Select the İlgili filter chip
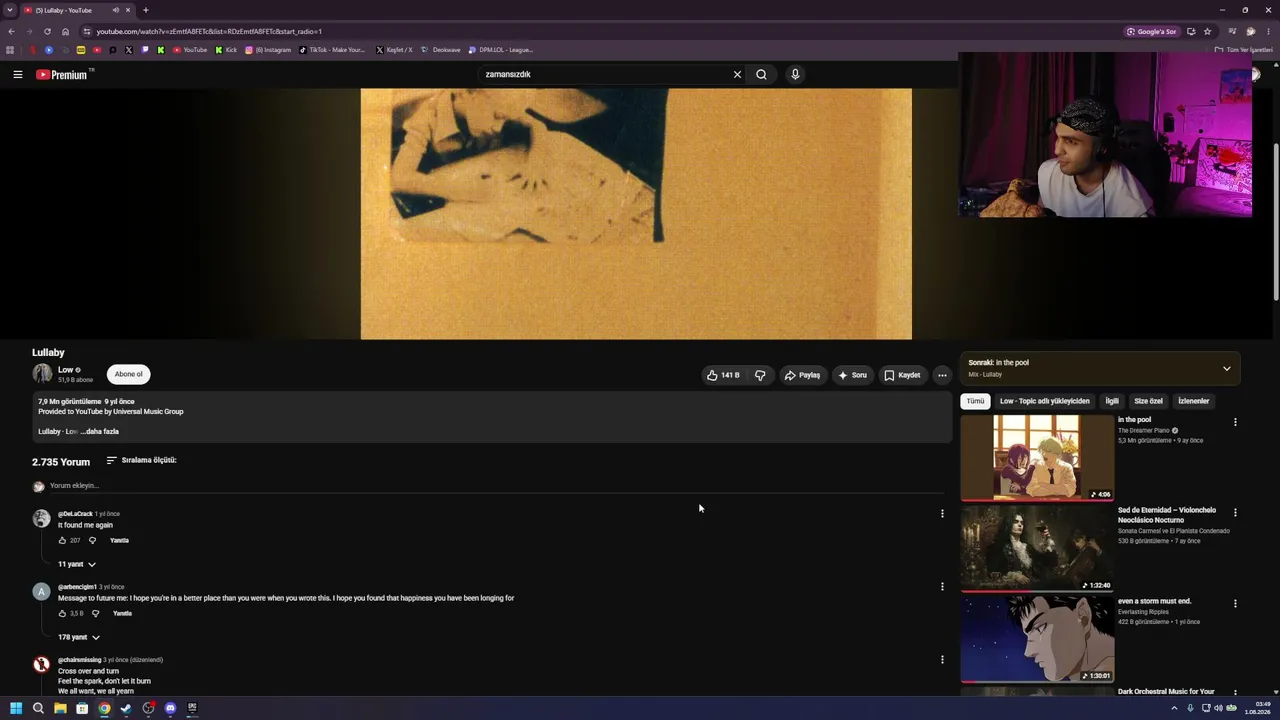 coord(1112,401)
